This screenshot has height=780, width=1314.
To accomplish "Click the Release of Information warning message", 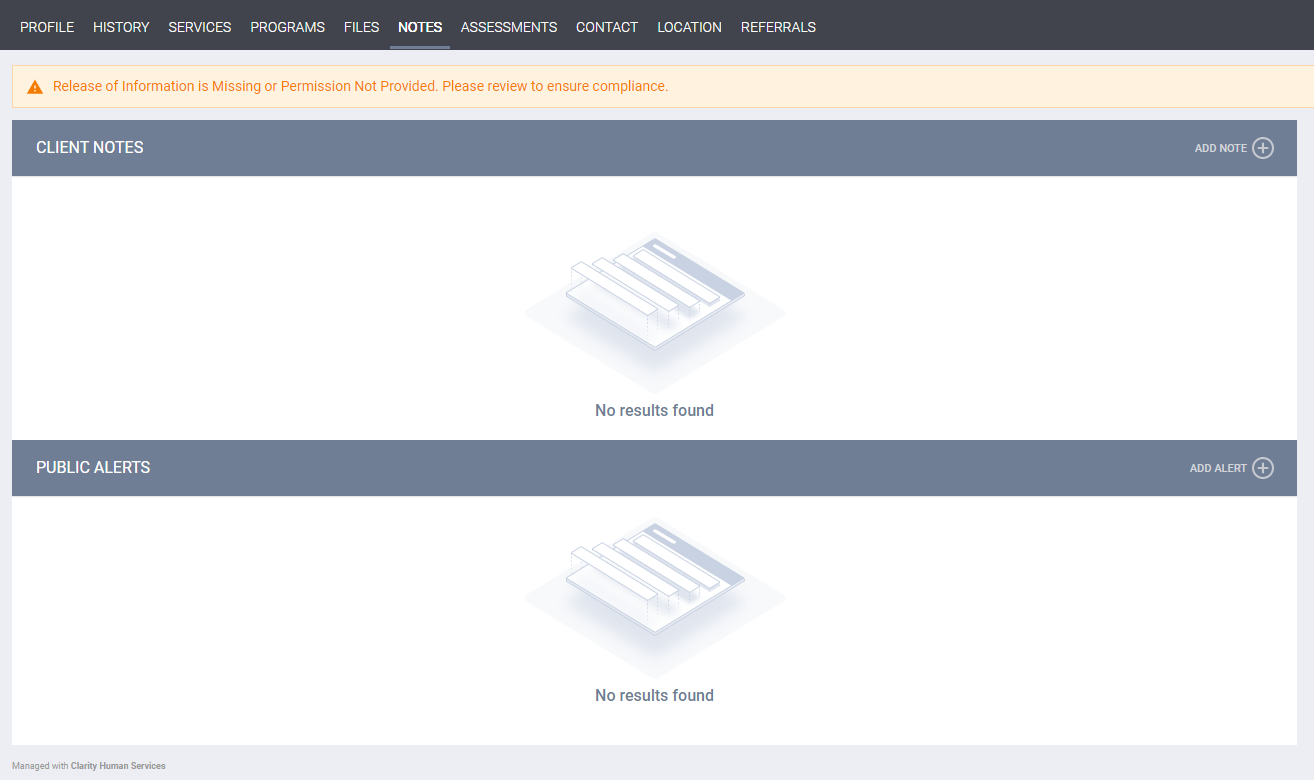I will [360, 86].
